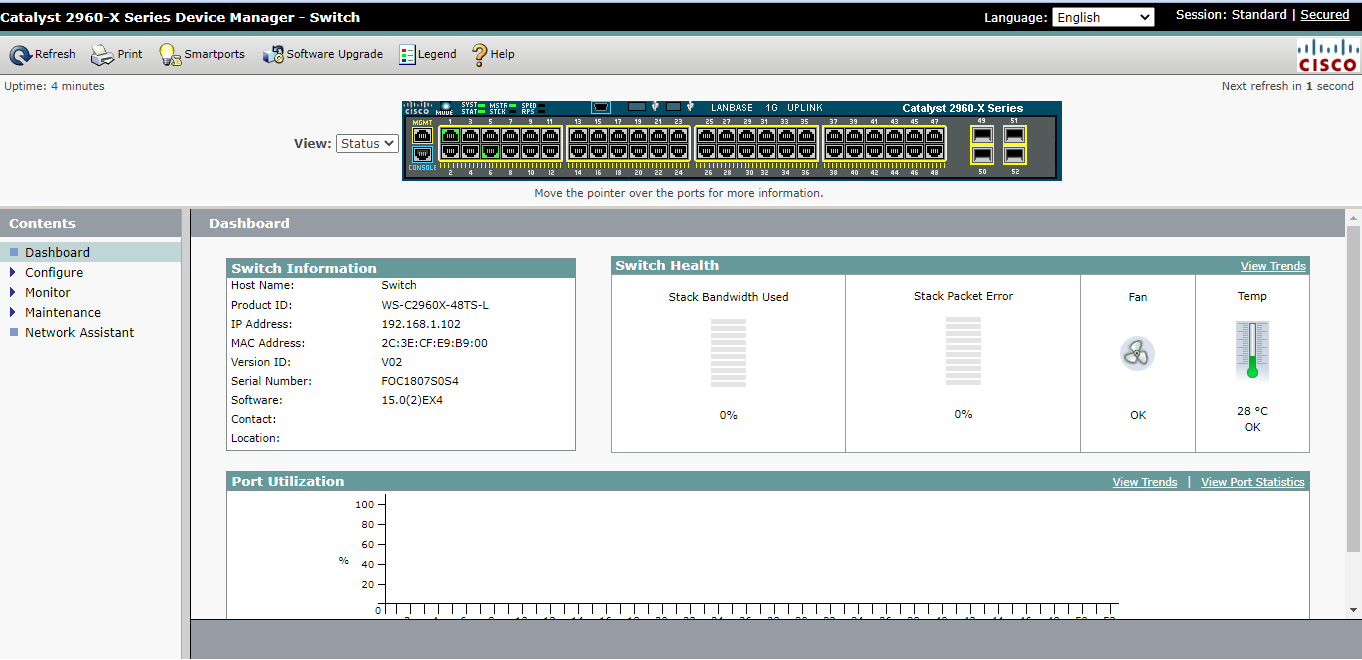The height and width of the screenshot is (660, 1362).
Task: Expand the Monitor section in Contents
Action: pos(47,293)
